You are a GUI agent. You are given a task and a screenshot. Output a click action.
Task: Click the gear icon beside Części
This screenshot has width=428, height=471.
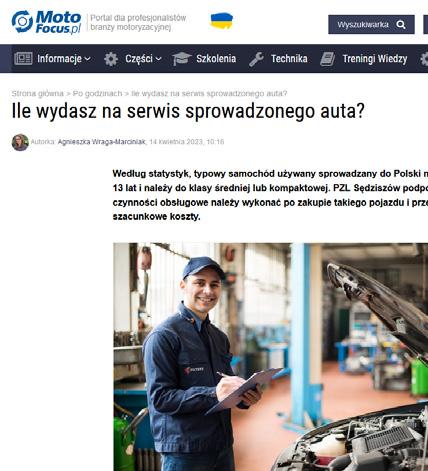(x=111, y=59)
